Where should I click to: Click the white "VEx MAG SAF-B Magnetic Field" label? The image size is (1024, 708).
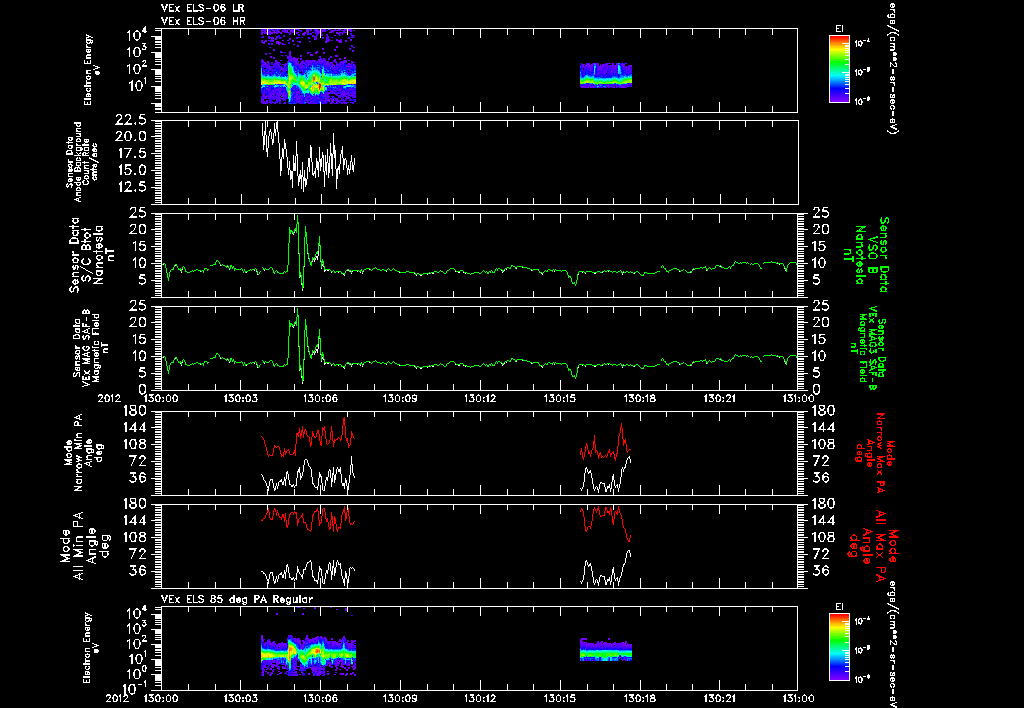pyautogui.click(x=91, y=347)
